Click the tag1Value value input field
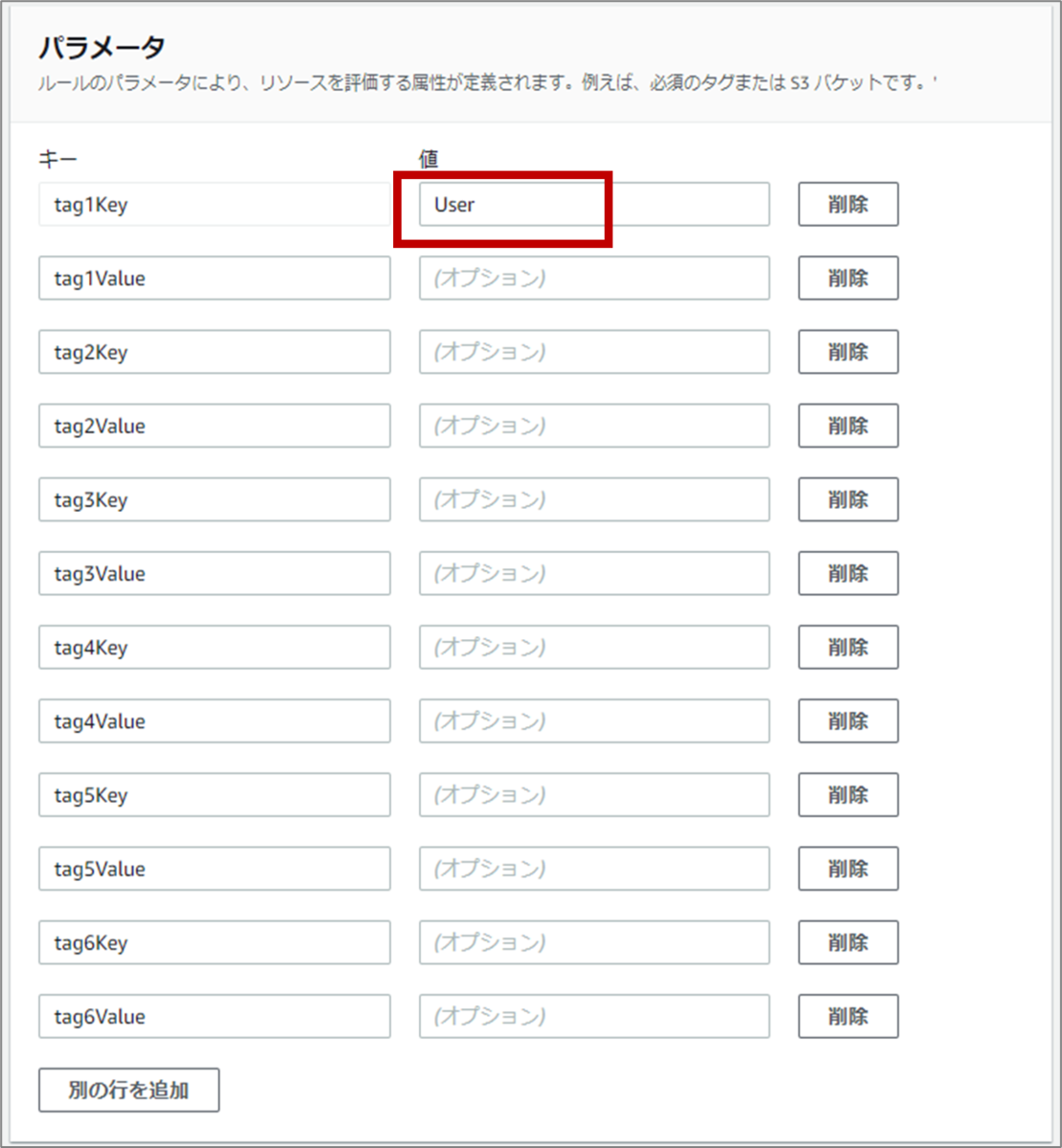This screenshot has height=1148, width=1062. click(x=594, y=278)
